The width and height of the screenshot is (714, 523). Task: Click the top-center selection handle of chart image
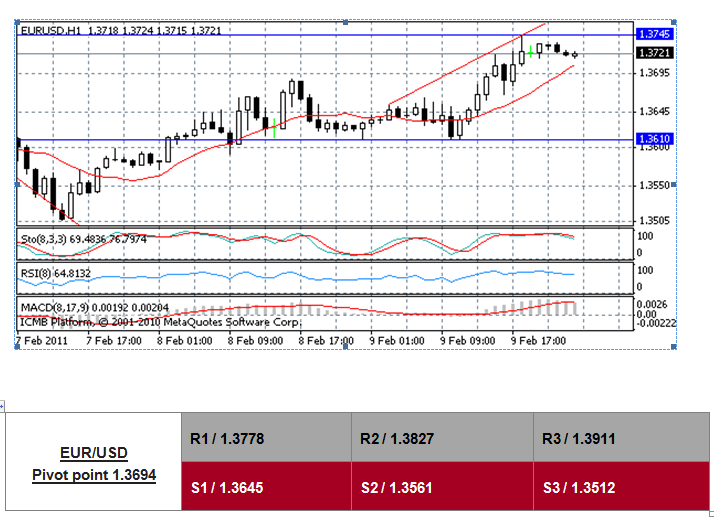click(346, 21)
